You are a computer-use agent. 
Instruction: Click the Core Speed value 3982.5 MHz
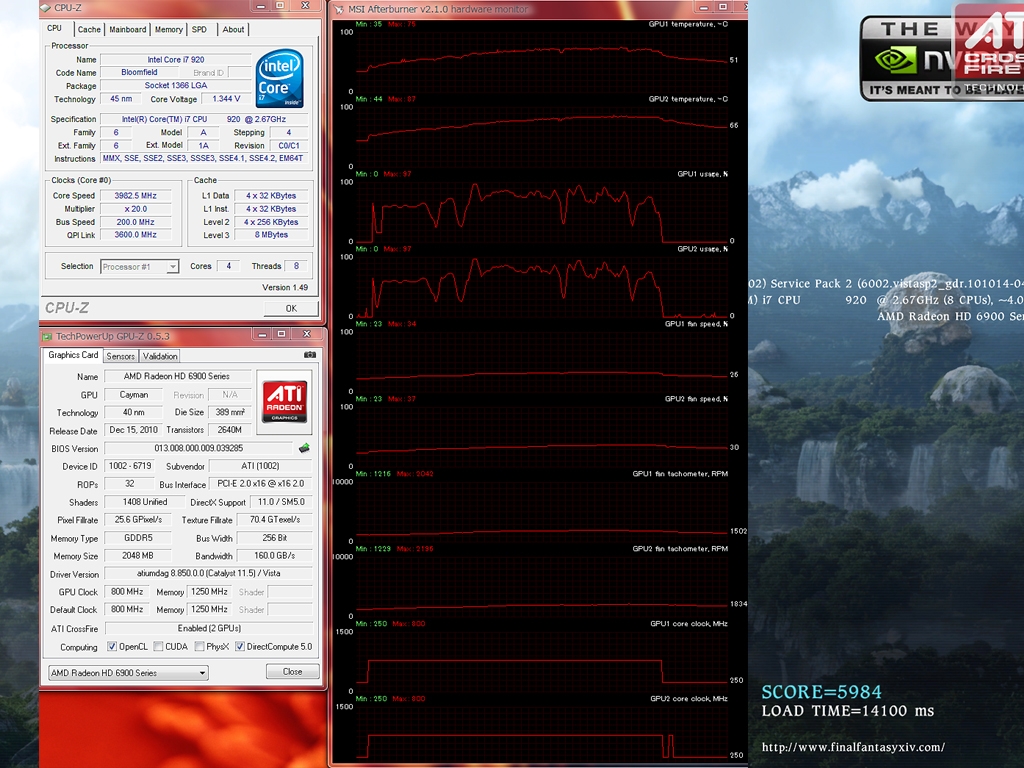[135, 195]
